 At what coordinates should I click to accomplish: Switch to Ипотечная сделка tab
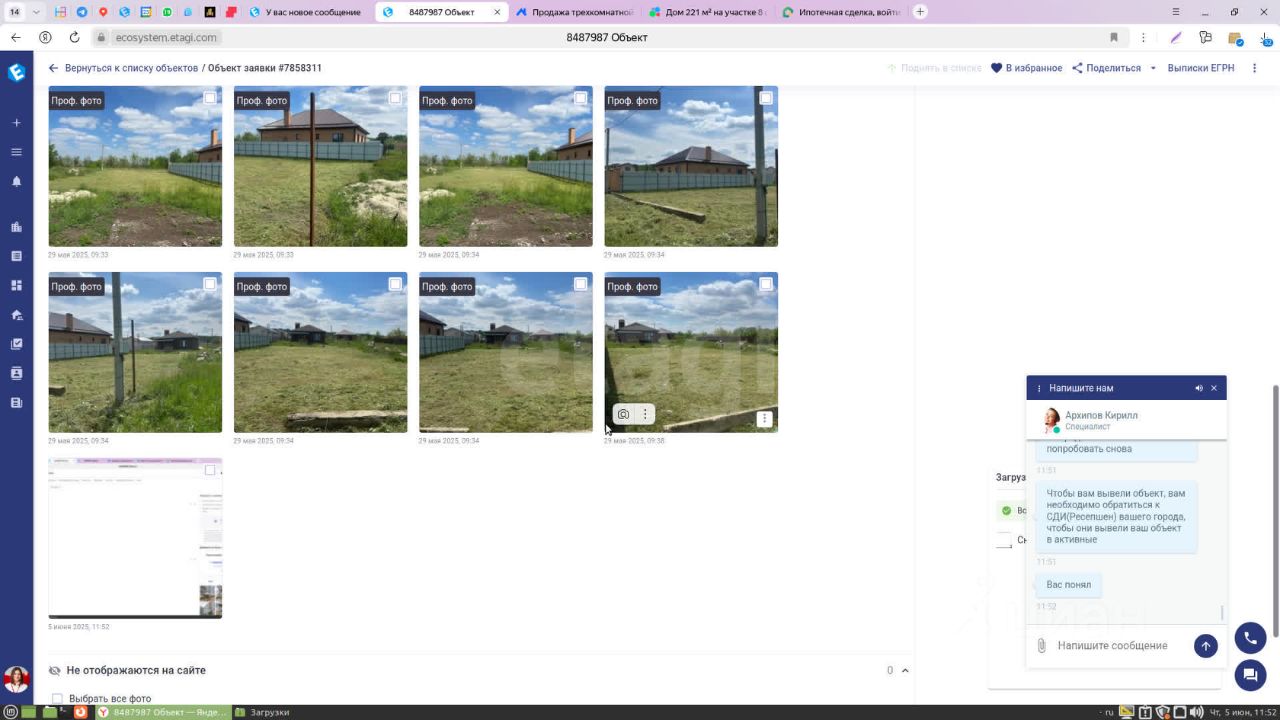click(x=841, y=12)
